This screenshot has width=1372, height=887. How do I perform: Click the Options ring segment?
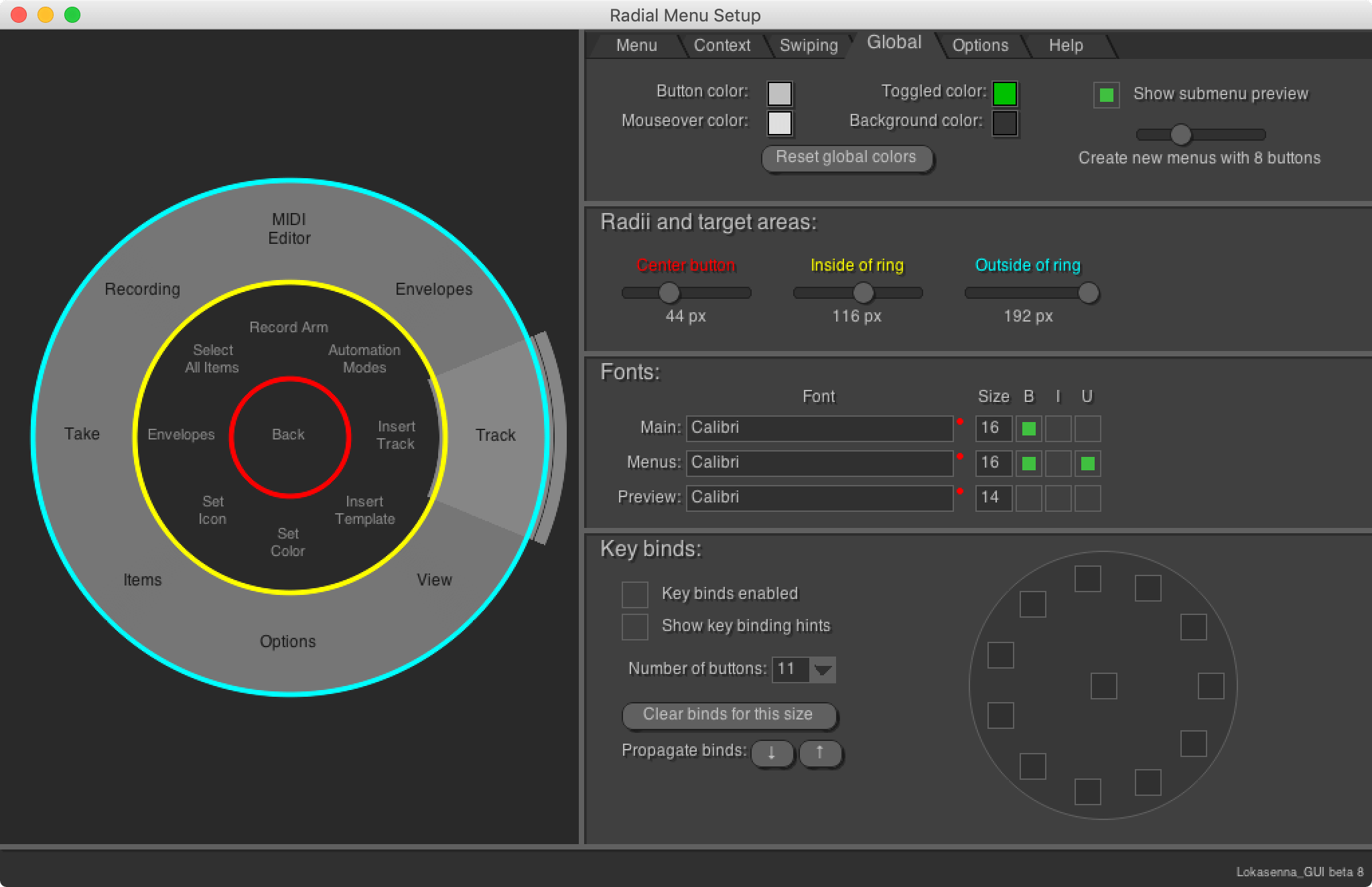[288, 641]
